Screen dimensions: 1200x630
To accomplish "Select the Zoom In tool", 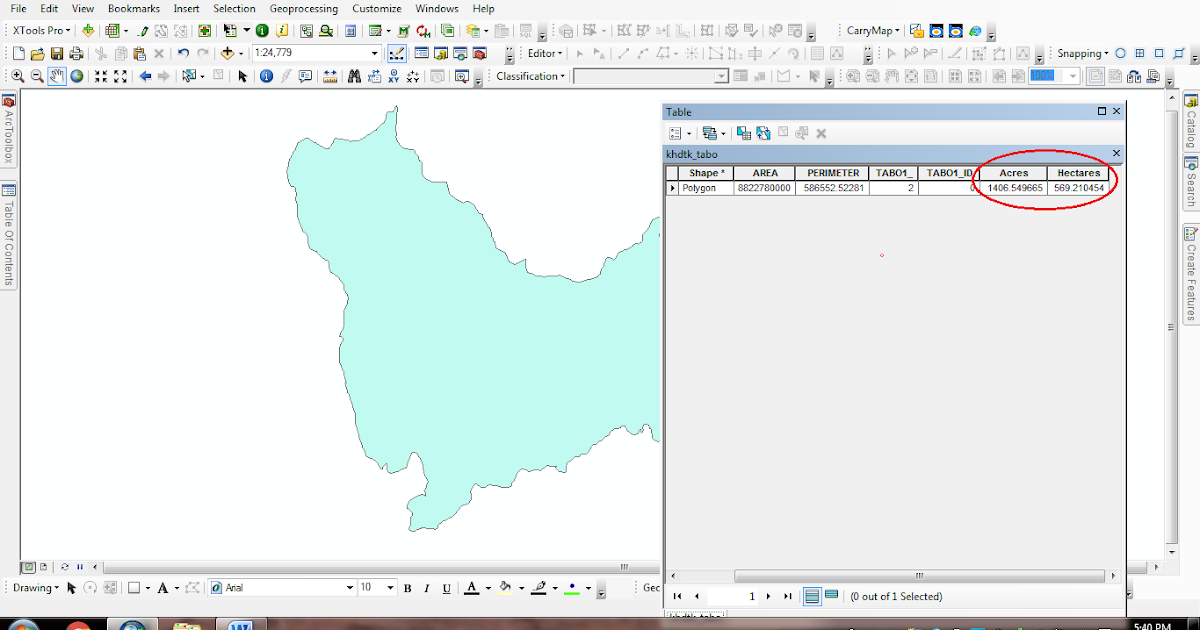I will (x=17, y=76).
